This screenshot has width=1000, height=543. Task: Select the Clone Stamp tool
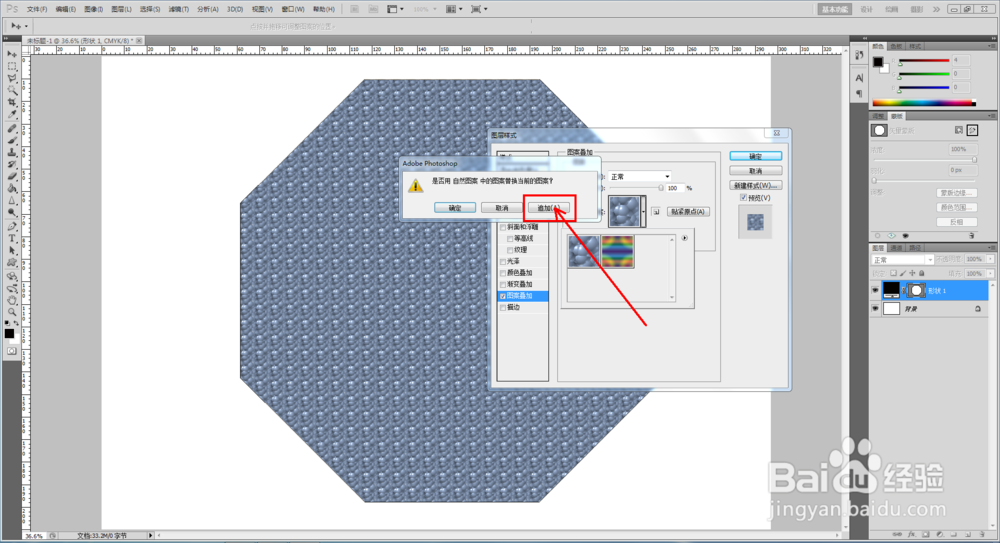pos(11,152)
